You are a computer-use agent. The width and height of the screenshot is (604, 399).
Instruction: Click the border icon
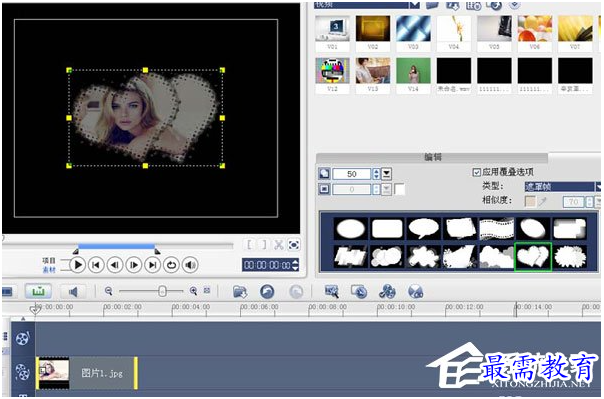pyautogui.click(x=324, y=189)
